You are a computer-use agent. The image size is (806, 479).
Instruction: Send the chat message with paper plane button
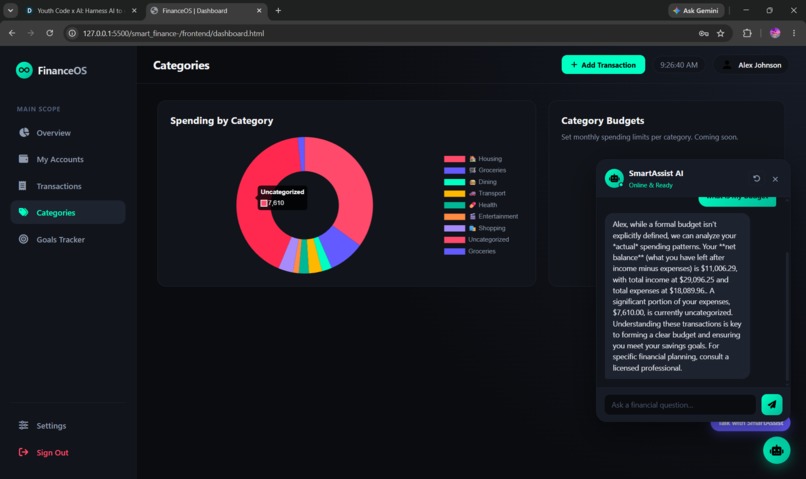click(772, 404)
